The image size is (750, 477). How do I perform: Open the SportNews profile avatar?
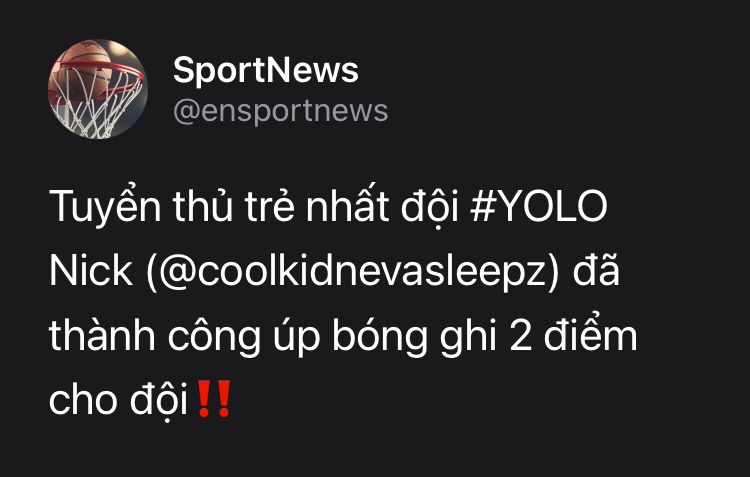(x=98, y=89)
